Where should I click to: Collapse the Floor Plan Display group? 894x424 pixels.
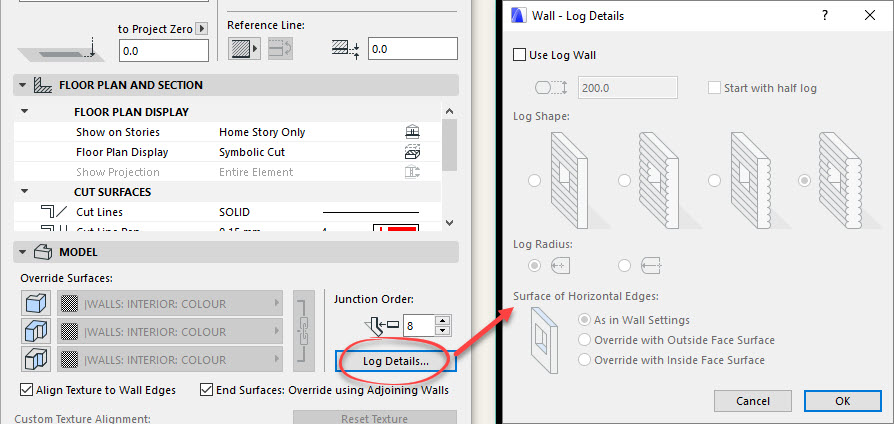(x=24, y=112)
